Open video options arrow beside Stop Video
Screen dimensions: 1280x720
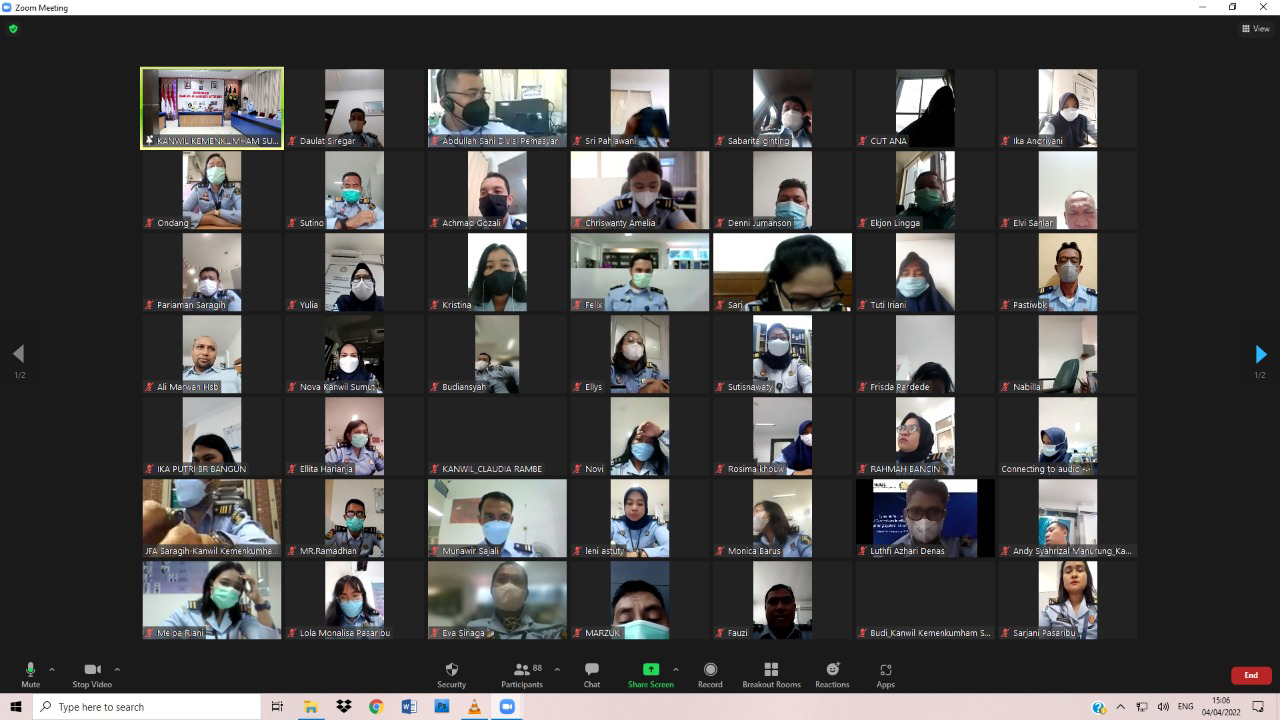coord(117,670)
